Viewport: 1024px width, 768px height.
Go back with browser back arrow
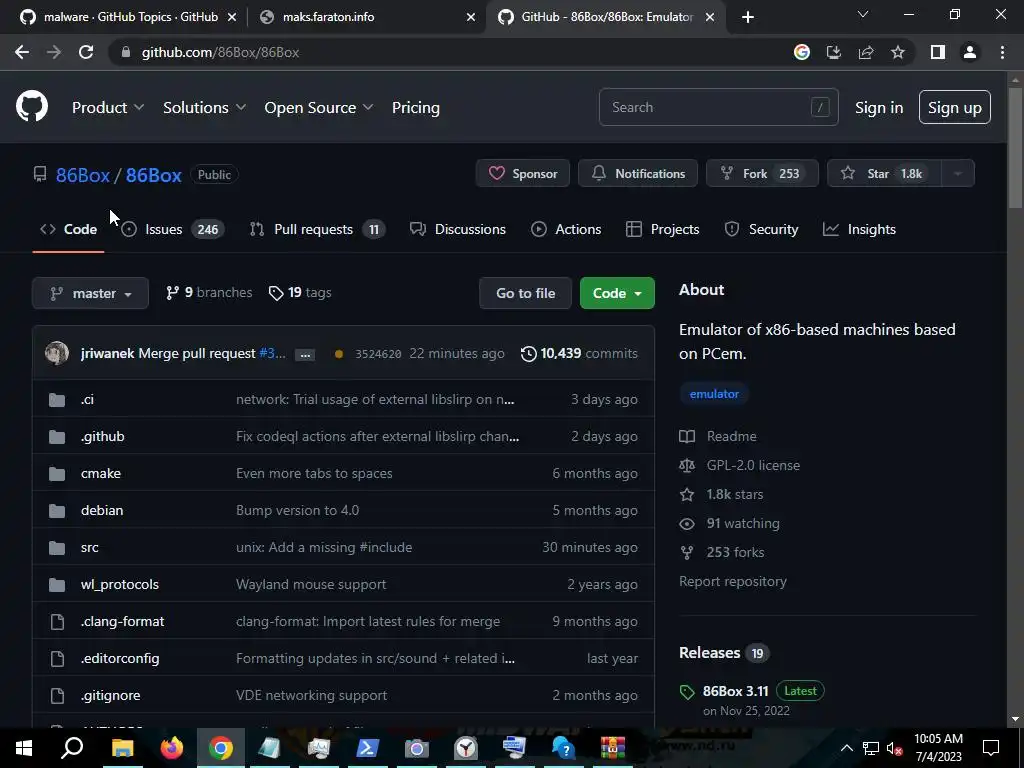point(22,52)
